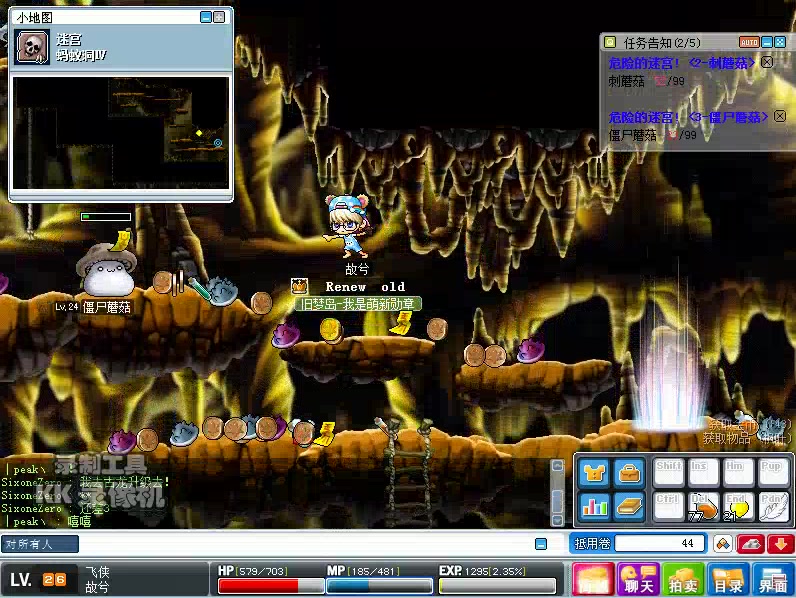Activate the Pdn quickslot feather skill
This screenshot has height=598, width=796.
click(x=773, y=506)
